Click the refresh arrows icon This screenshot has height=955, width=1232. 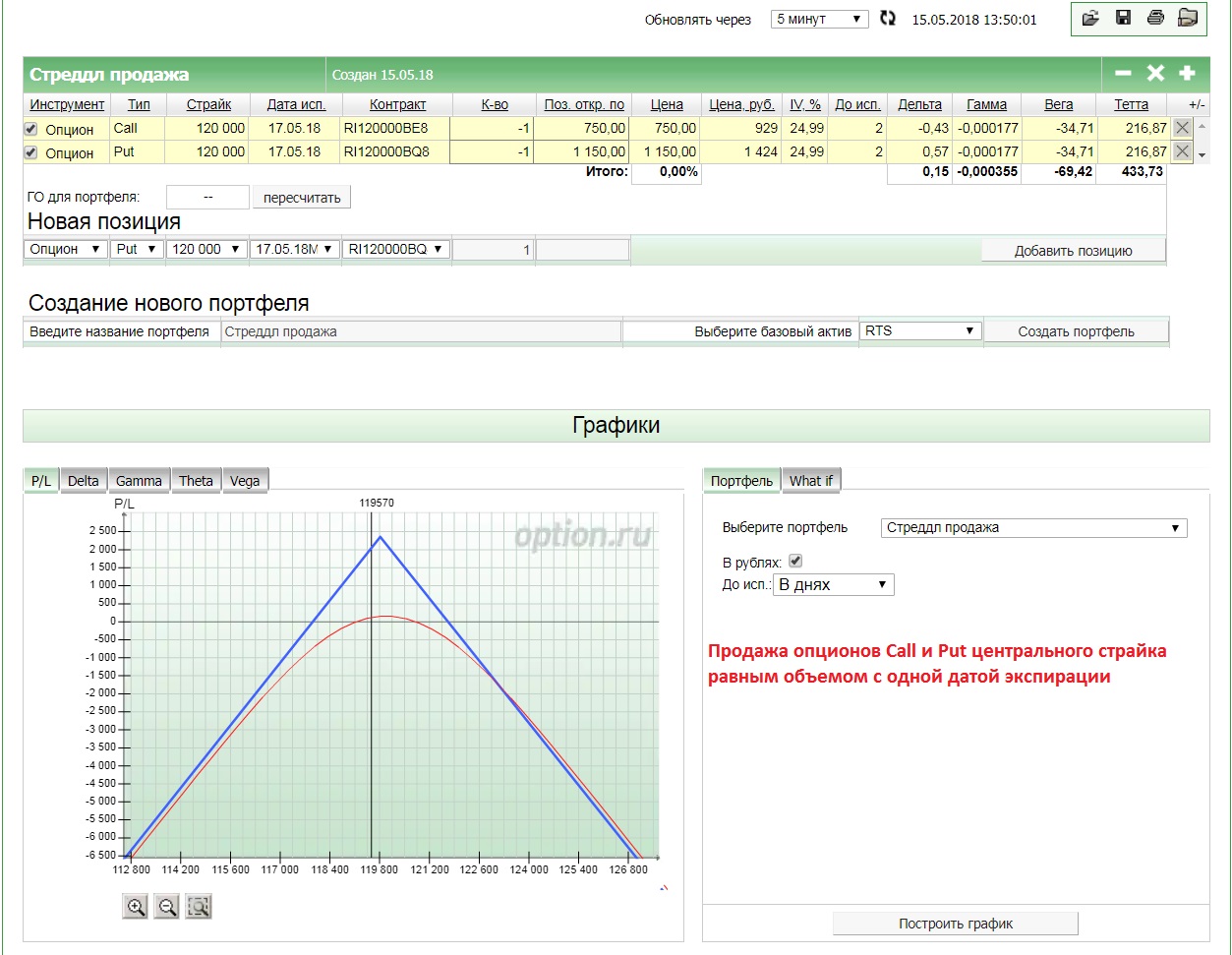point(888,19)
